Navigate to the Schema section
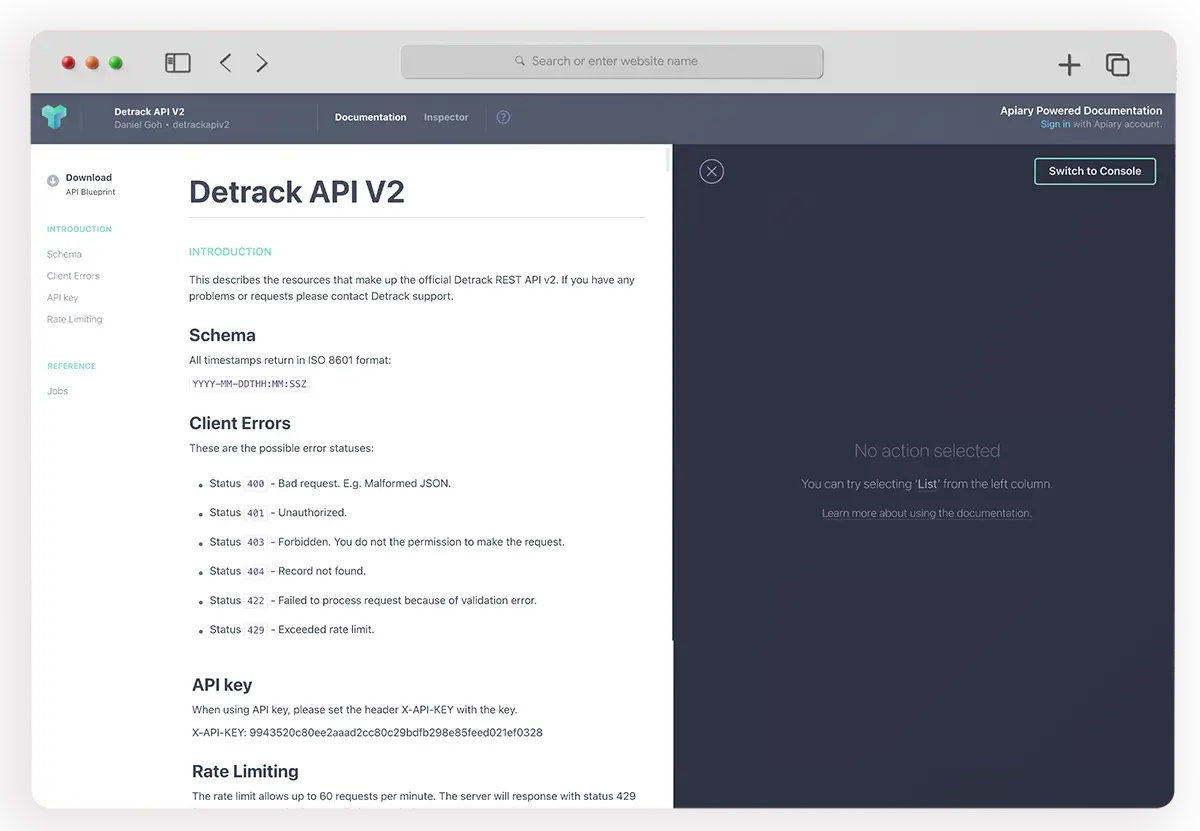Image resolution: width=1200 pixels, height=831 pixels. click(64, 254)
